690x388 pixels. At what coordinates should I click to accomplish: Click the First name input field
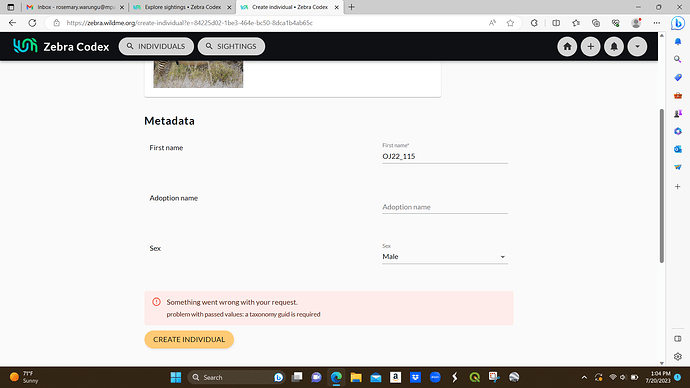coord(445,156)
